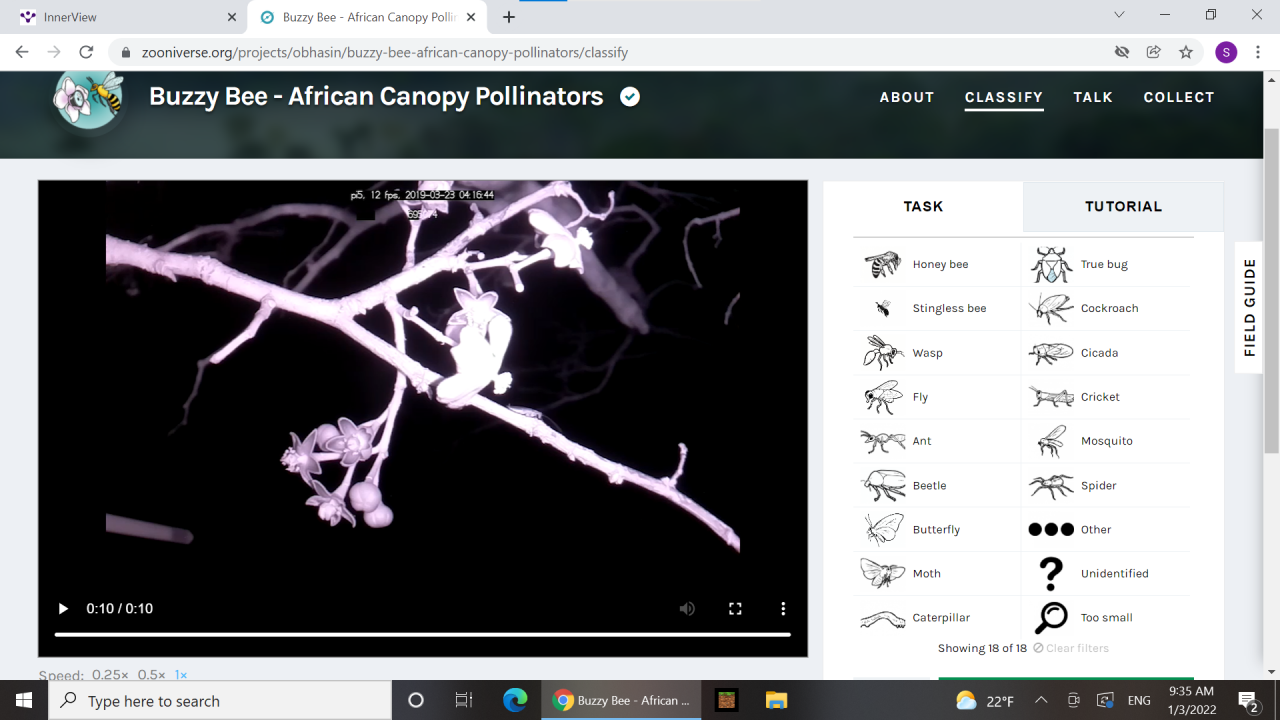
Task: Set playback speed to 1×
Action: 181,675
